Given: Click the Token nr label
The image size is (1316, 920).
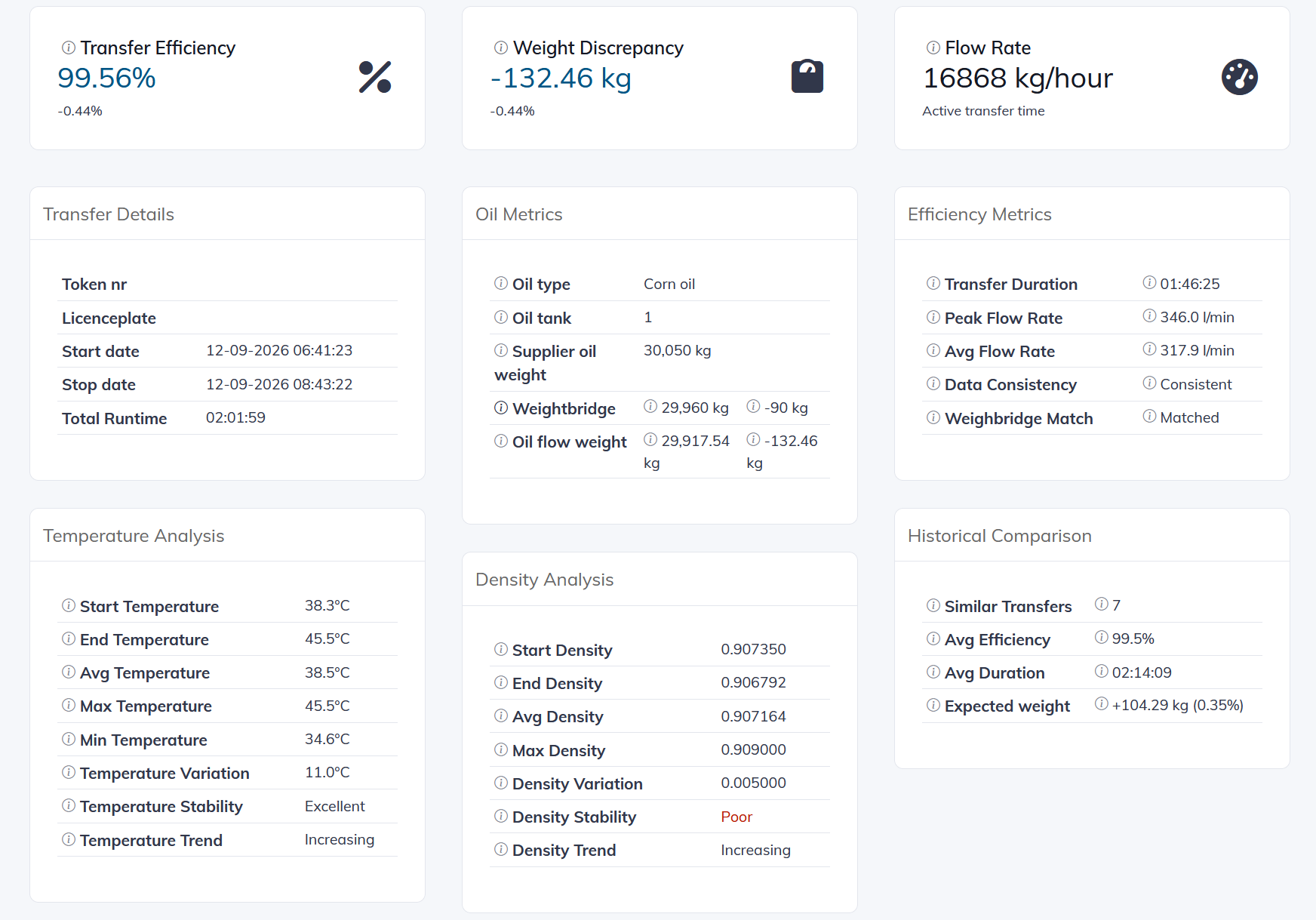Looking at the screenshot, I should tap(94, 285).
